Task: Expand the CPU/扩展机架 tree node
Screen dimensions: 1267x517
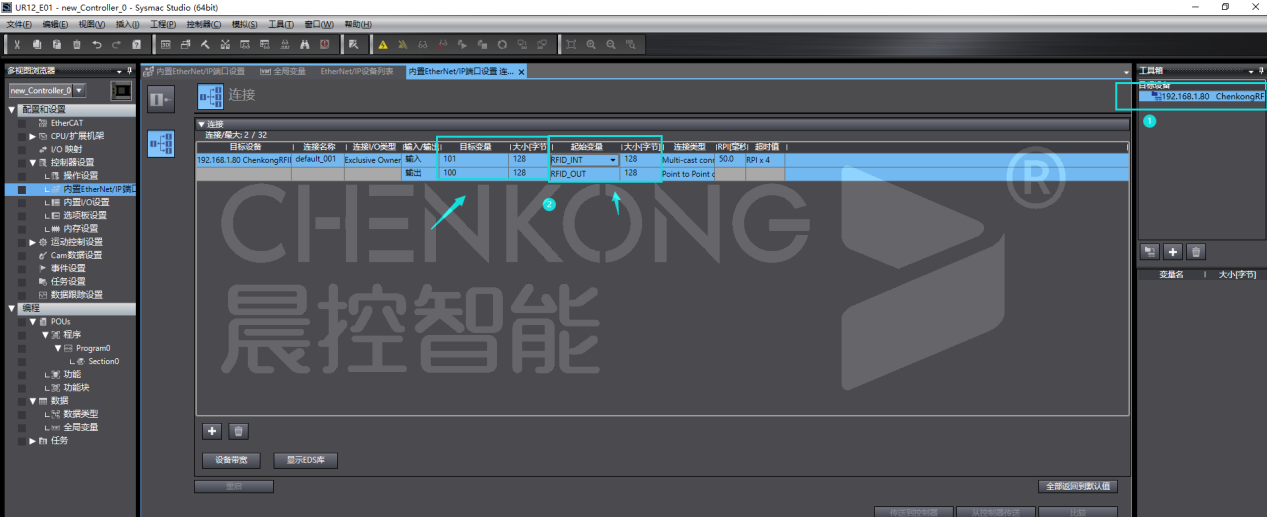Action: click(32, 136)
